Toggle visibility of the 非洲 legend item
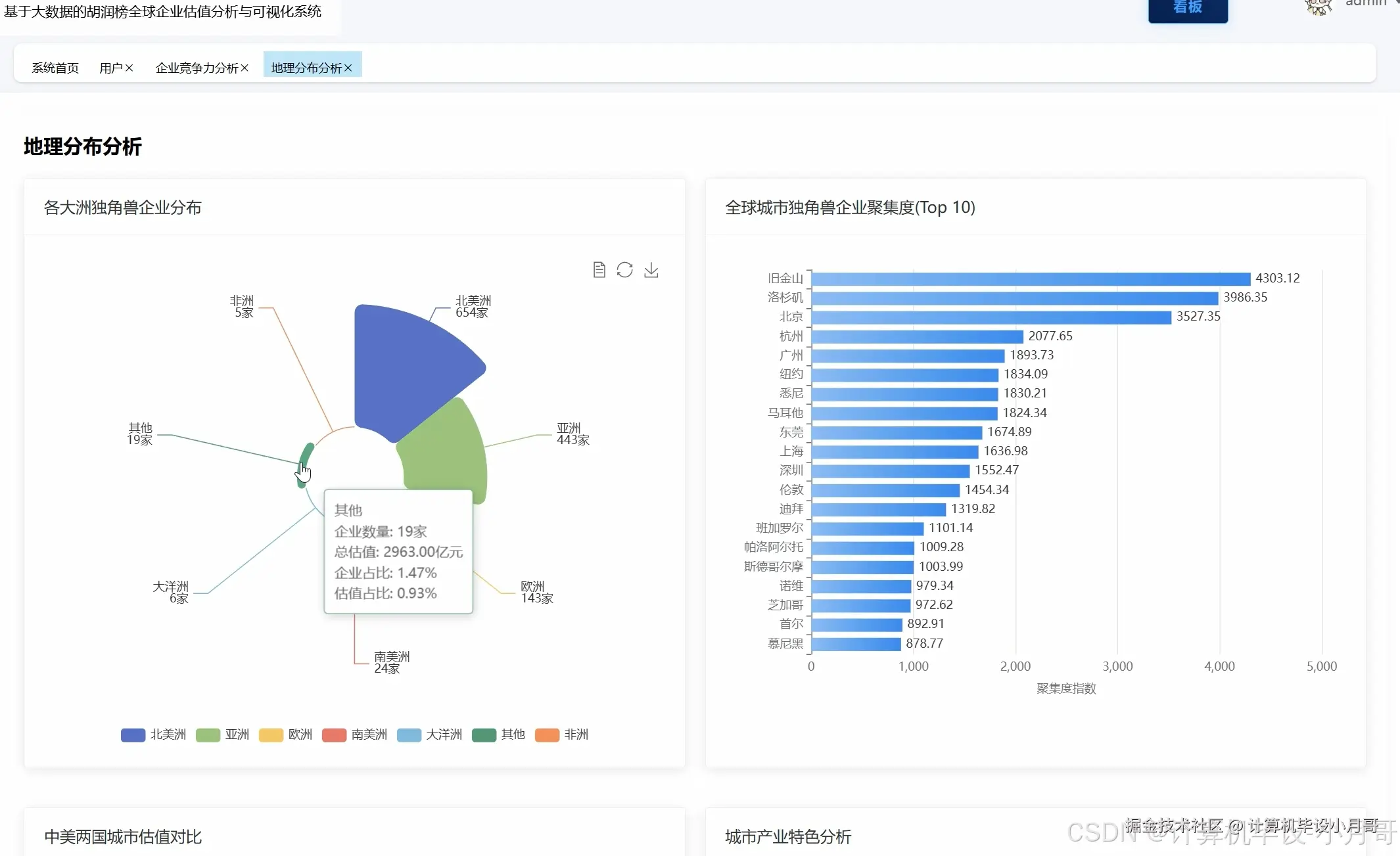The height and width of the screenshot is (856, 1400). (562, 734)
